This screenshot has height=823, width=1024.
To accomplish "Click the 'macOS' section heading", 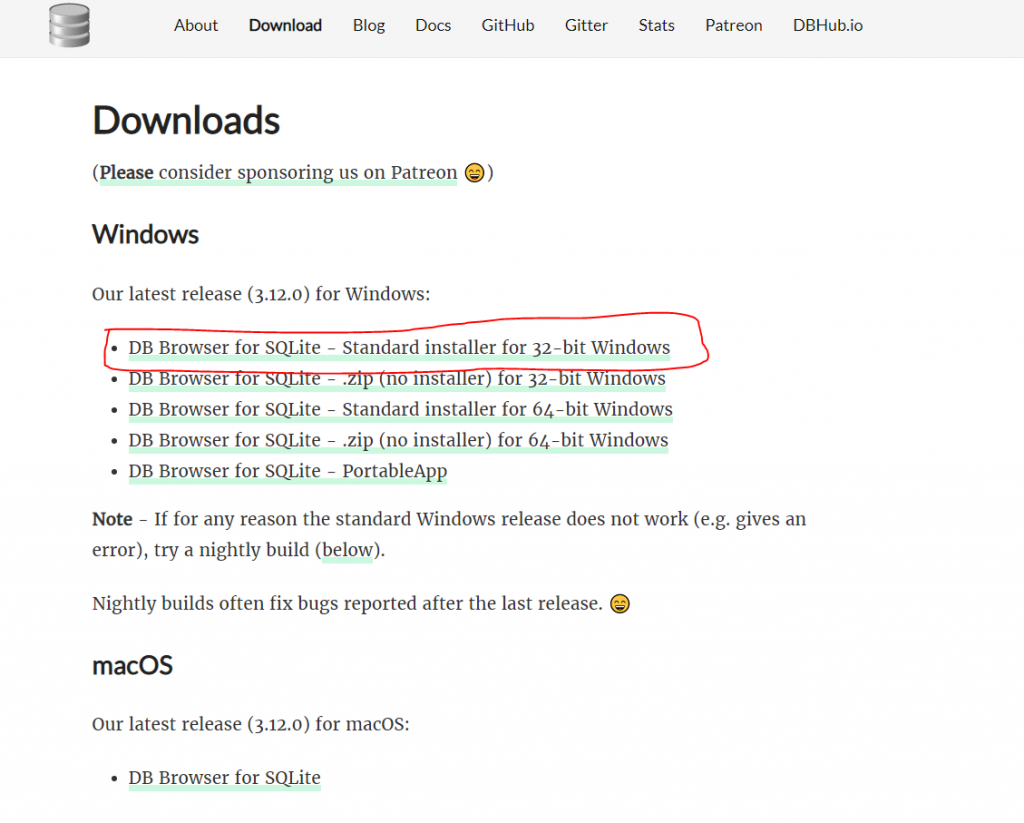I will coord(133,666).
